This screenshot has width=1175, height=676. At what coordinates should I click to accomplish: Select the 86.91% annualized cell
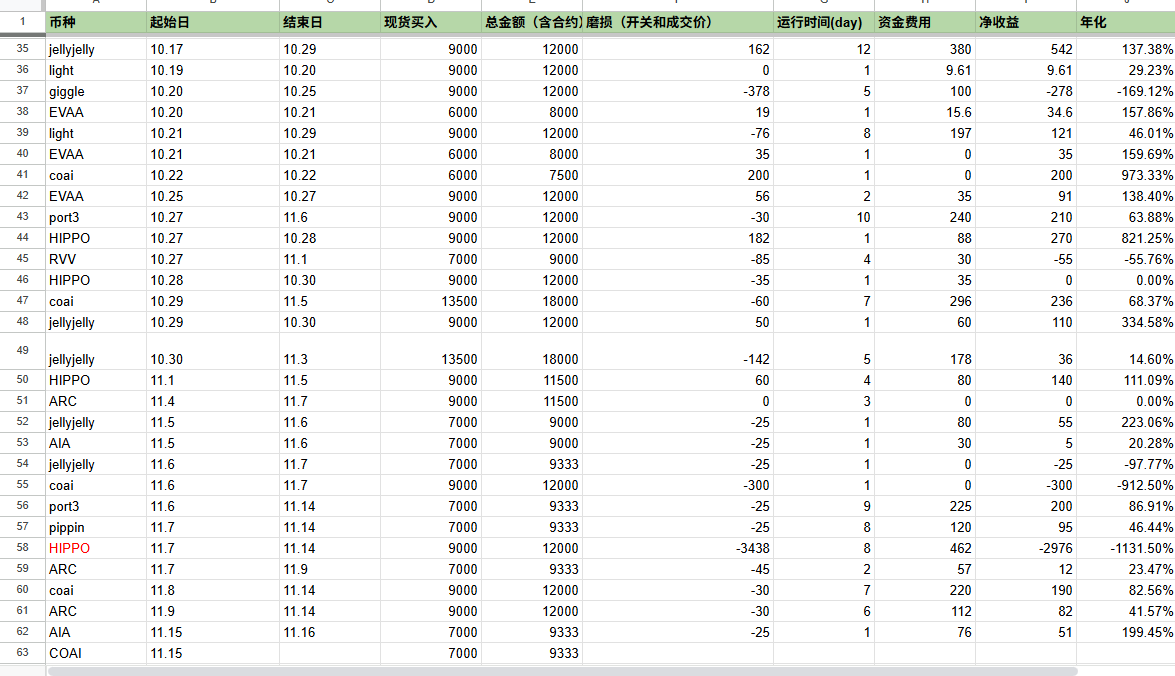click(x=1126, y=506)
